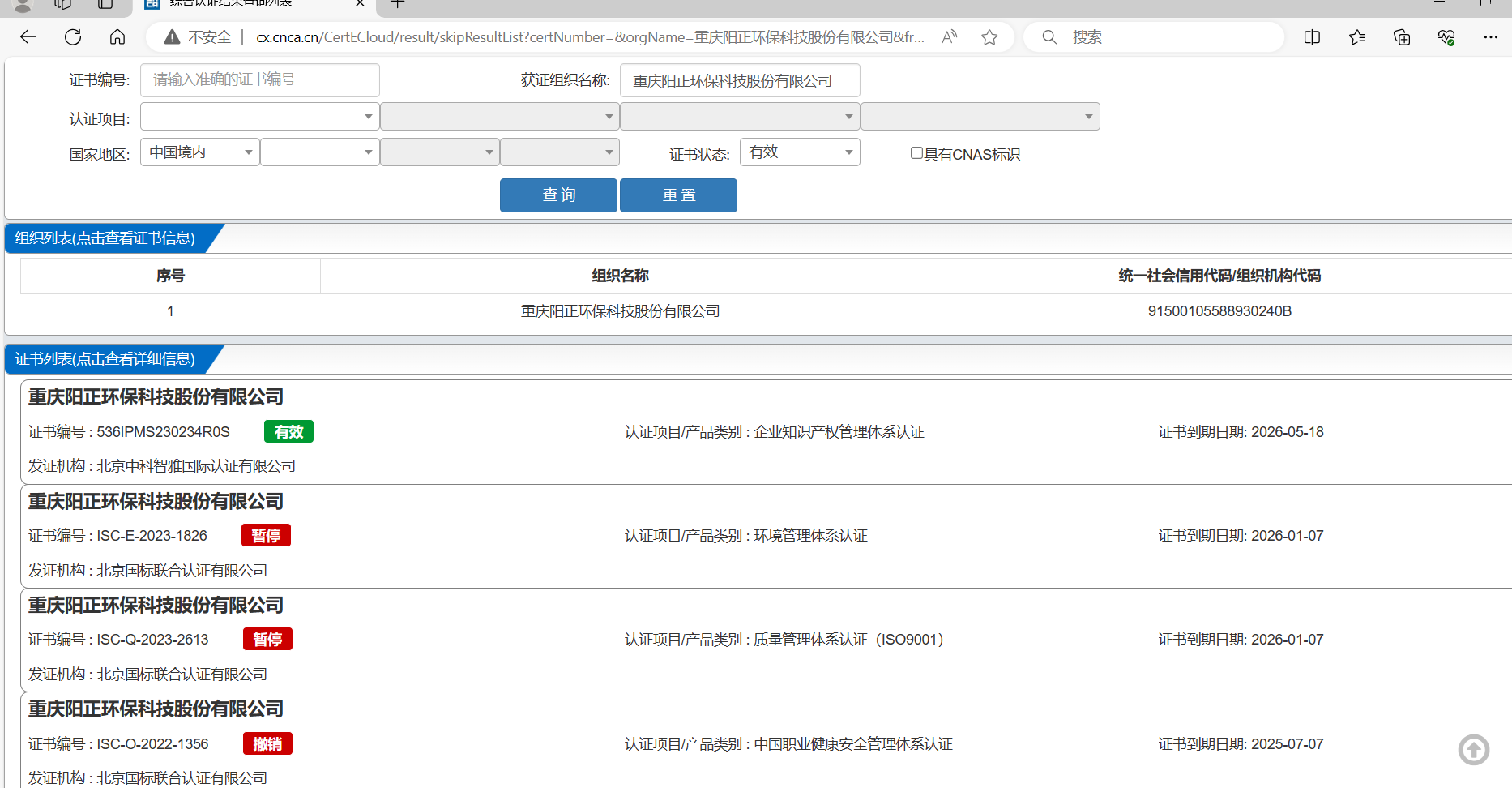Open the third 国家地区 dropdown
This screenshot has width=1512, height=788.
439,152
